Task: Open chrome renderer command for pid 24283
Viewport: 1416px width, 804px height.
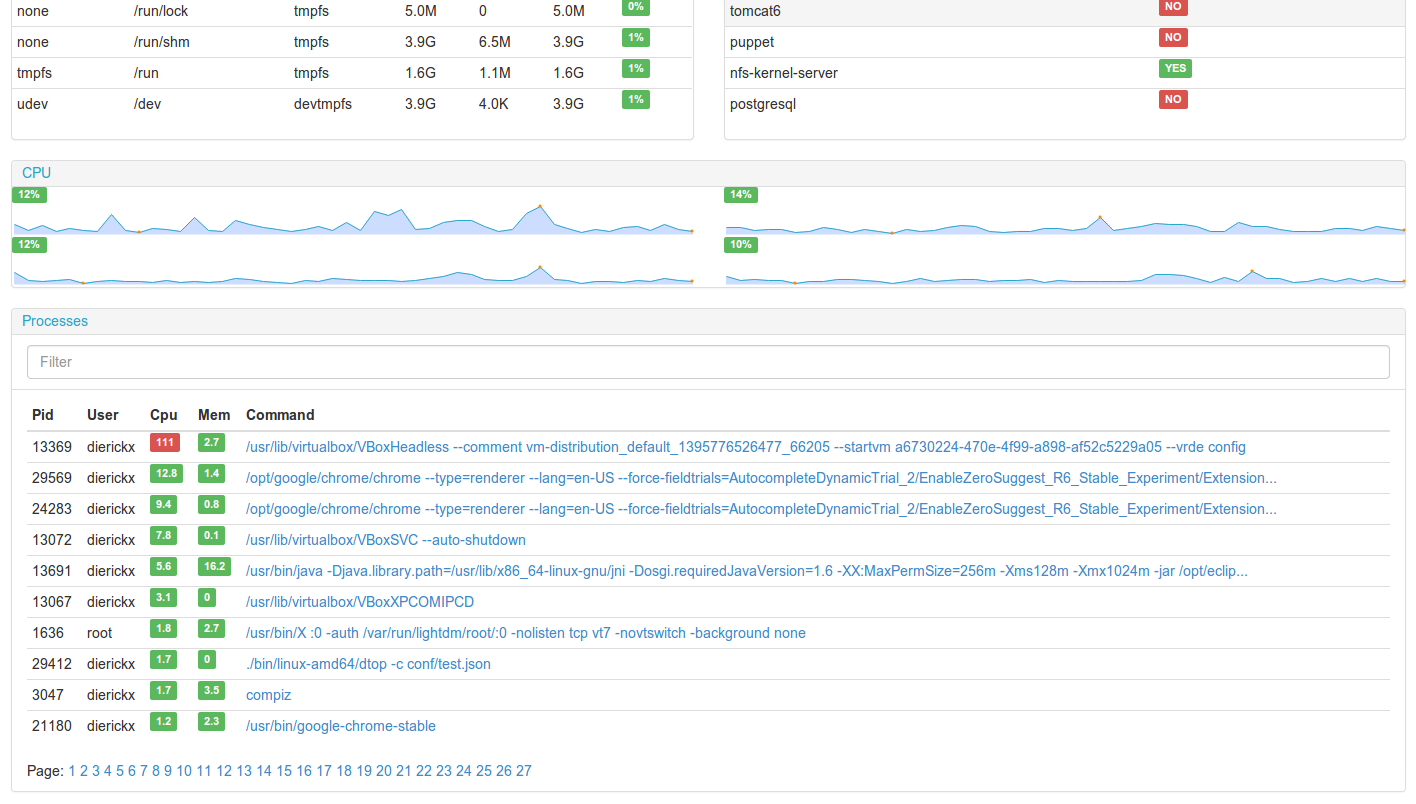Action: click(x=761, y=509)
